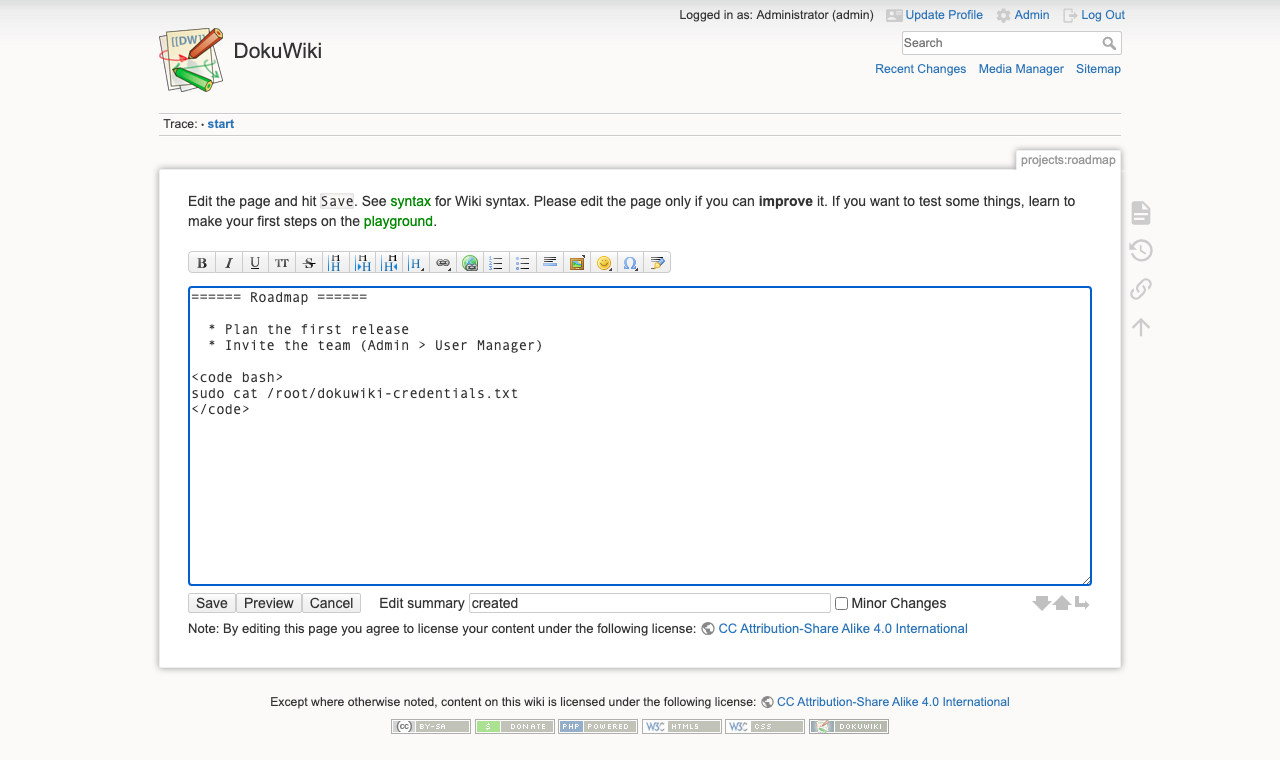Screen dimensions: 1280x760
Task: Open old revisions history icon
Action: point(1141,251)
